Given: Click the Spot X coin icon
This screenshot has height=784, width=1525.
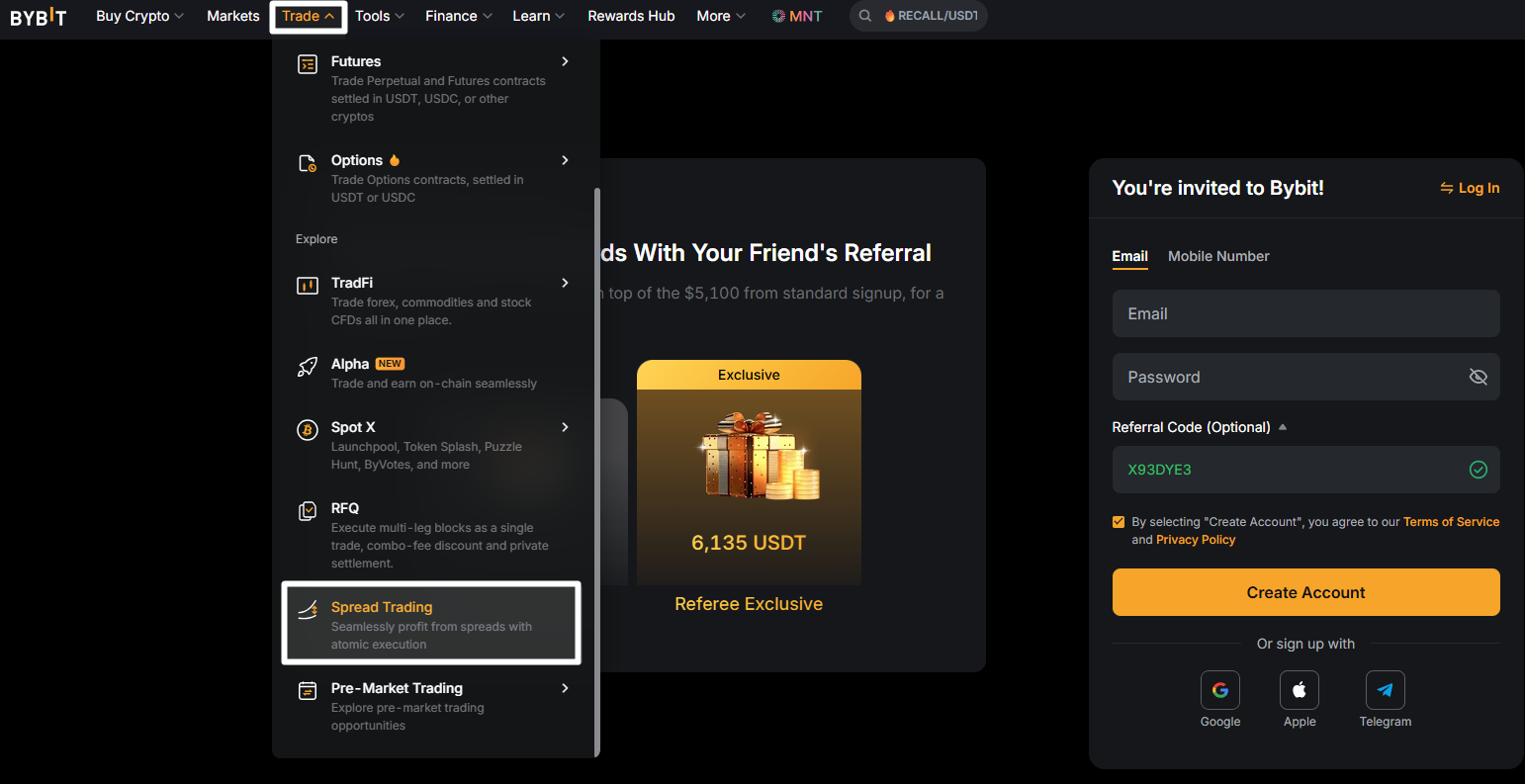Looking at the screenshot, I should pyautogui.click(x=308, y=430).
